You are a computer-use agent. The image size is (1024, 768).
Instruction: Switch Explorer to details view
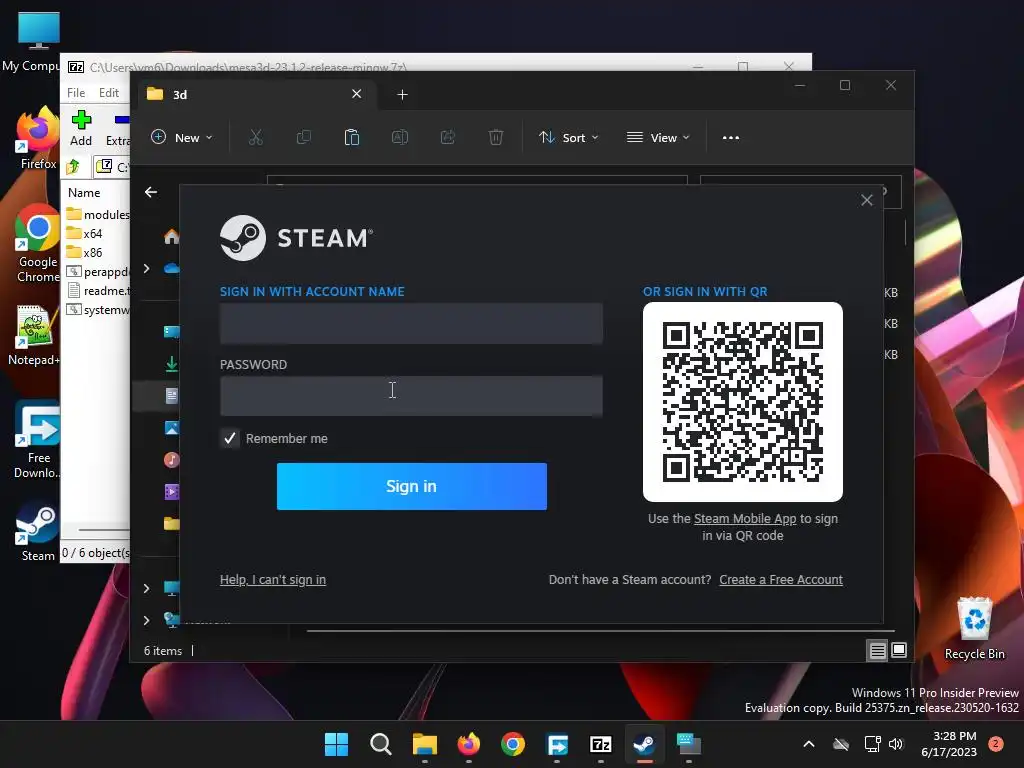[x=878, y=650]
